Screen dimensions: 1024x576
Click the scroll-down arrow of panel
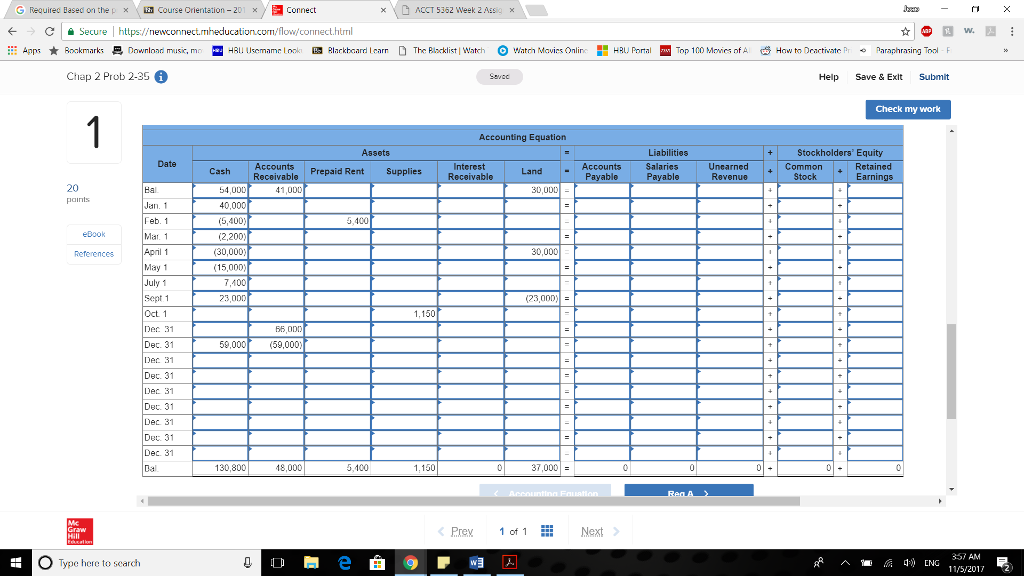coord(951,489)
